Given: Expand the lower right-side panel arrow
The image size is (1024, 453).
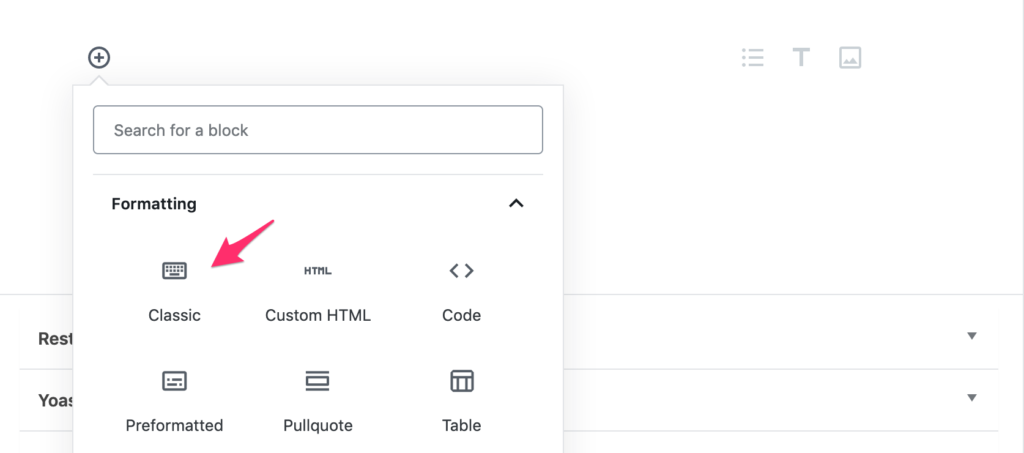Looking at the screenshot, I should click(971, 398).
